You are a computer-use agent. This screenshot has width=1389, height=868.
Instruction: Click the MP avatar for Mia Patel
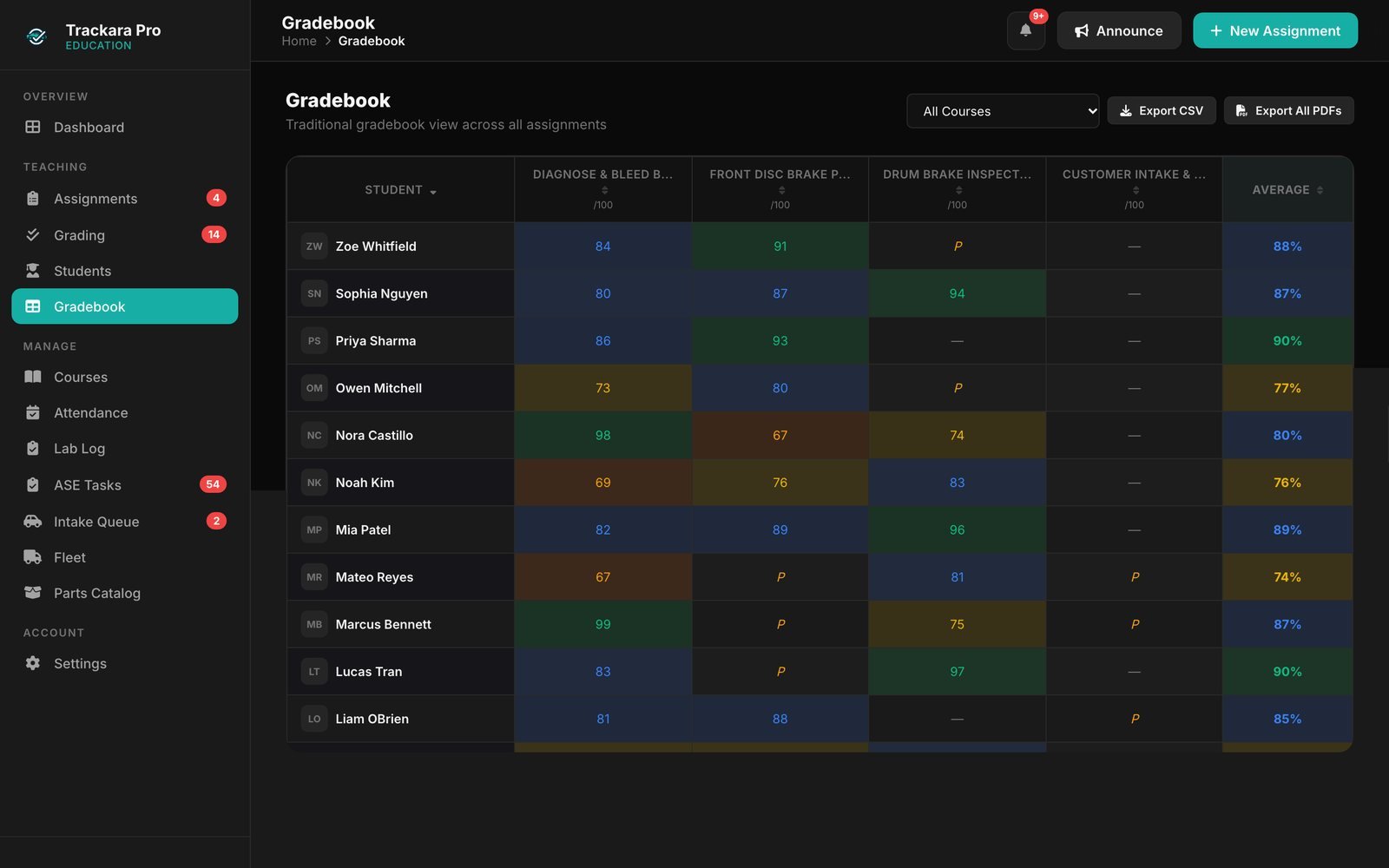[x=314, y=529]
